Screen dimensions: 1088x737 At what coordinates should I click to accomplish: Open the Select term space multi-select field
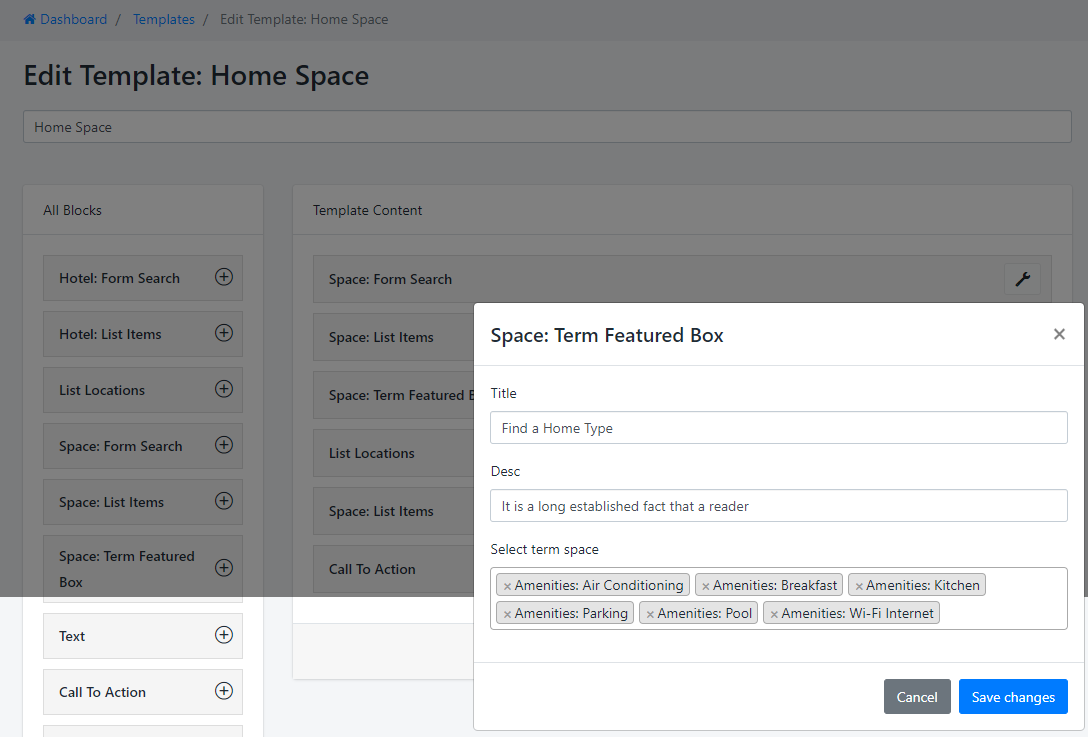(1000, 613)
